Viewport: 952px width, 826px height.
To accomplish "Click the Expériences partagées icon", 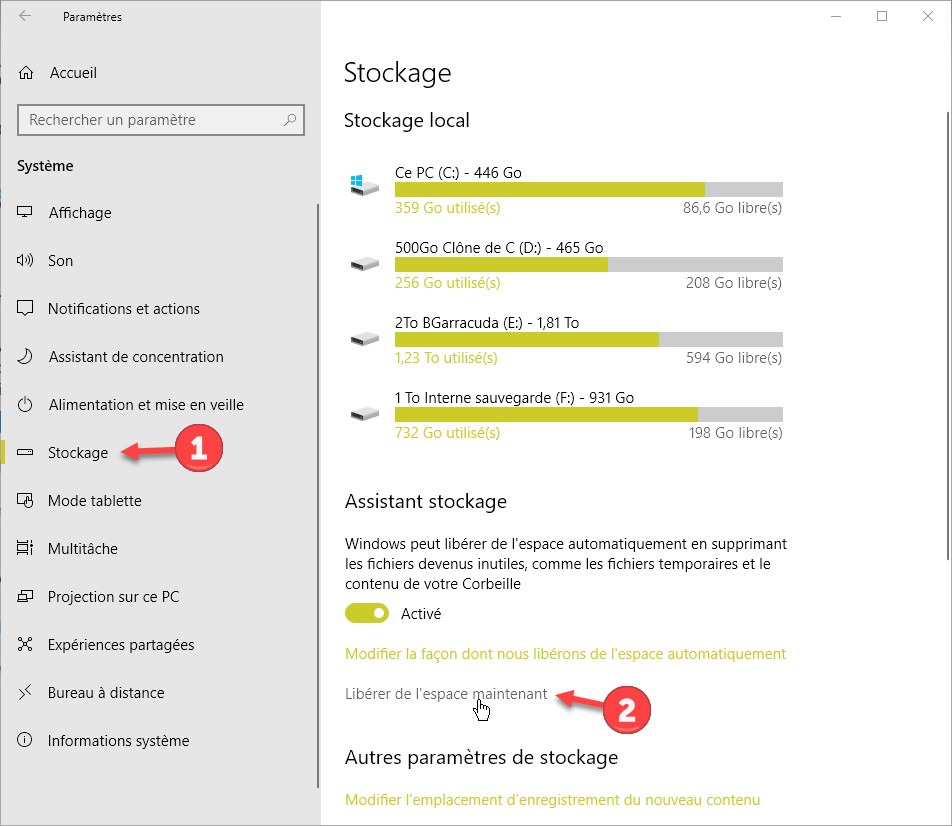I will pos(26,645).
